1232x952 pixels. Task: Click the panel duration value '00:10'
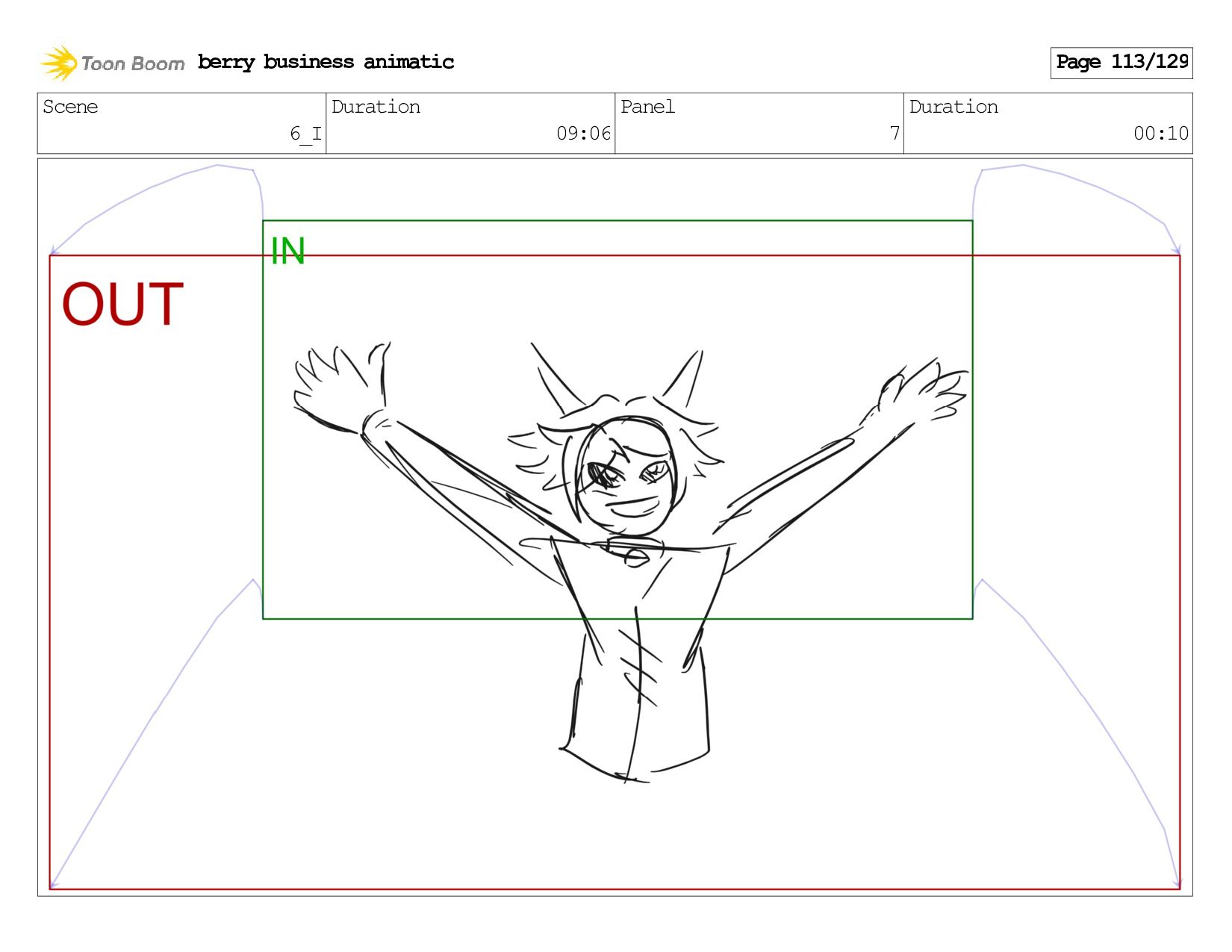pyautogui.click(x=1161, y=134)
